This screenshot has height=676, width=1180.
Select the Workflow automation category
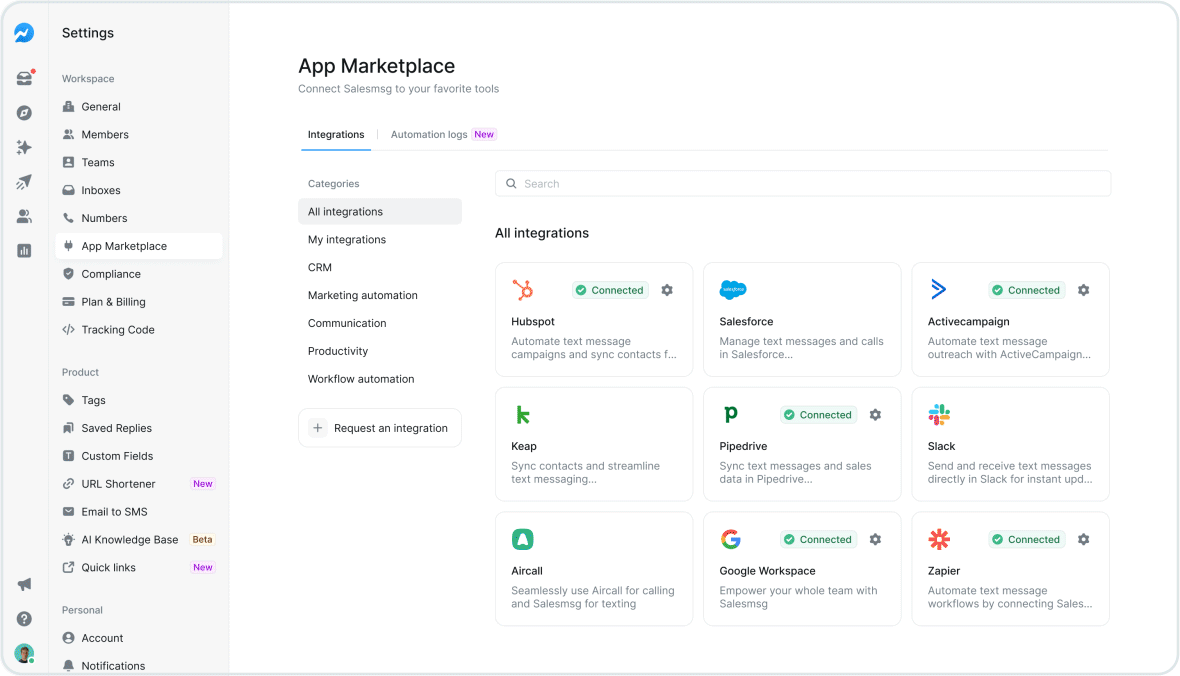pyautogui.click(x=380, y=379)
